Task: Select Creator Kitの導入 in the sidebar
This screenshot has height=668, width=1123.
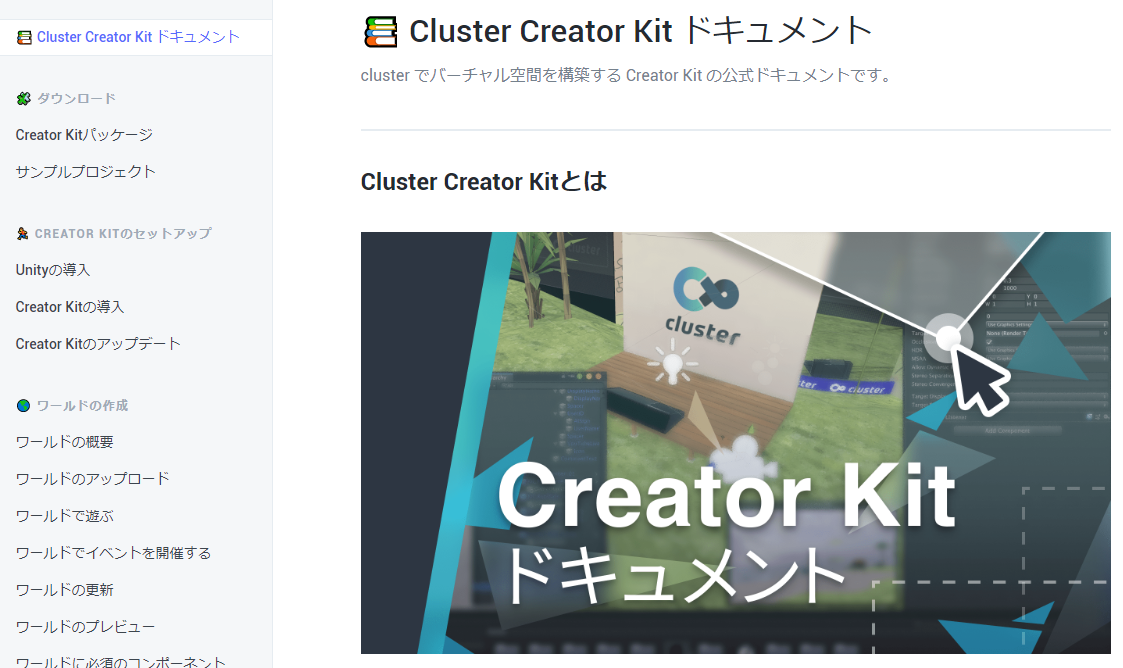Action: [70, 307]
